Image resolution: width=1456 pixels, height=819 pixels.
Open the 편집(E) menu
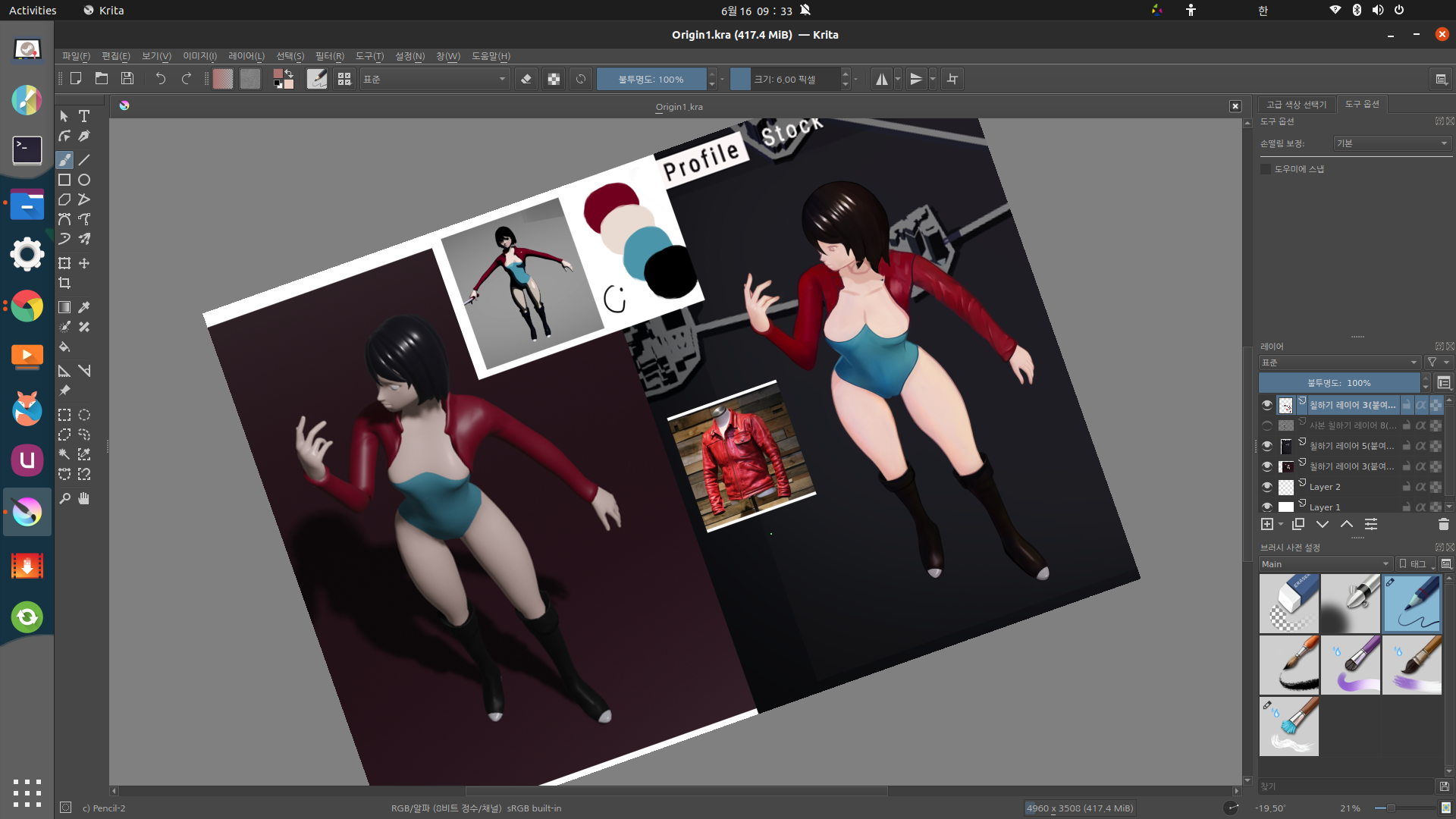[x=116, y=56]
